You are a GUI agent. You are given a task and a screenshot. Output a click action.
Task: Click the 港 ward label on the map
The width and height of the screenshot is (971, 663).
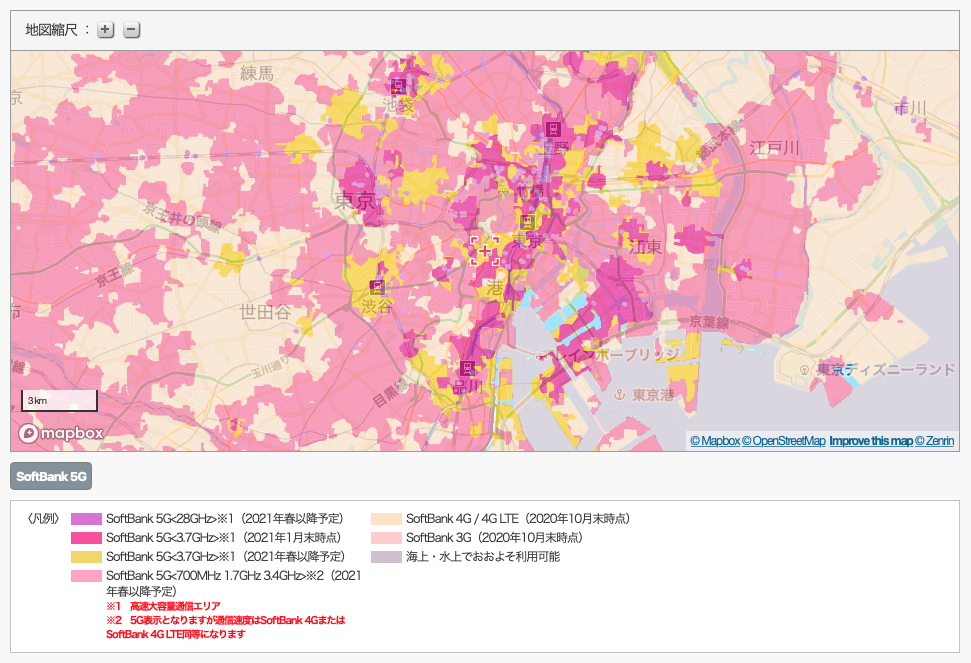click(x=495, y=288)
